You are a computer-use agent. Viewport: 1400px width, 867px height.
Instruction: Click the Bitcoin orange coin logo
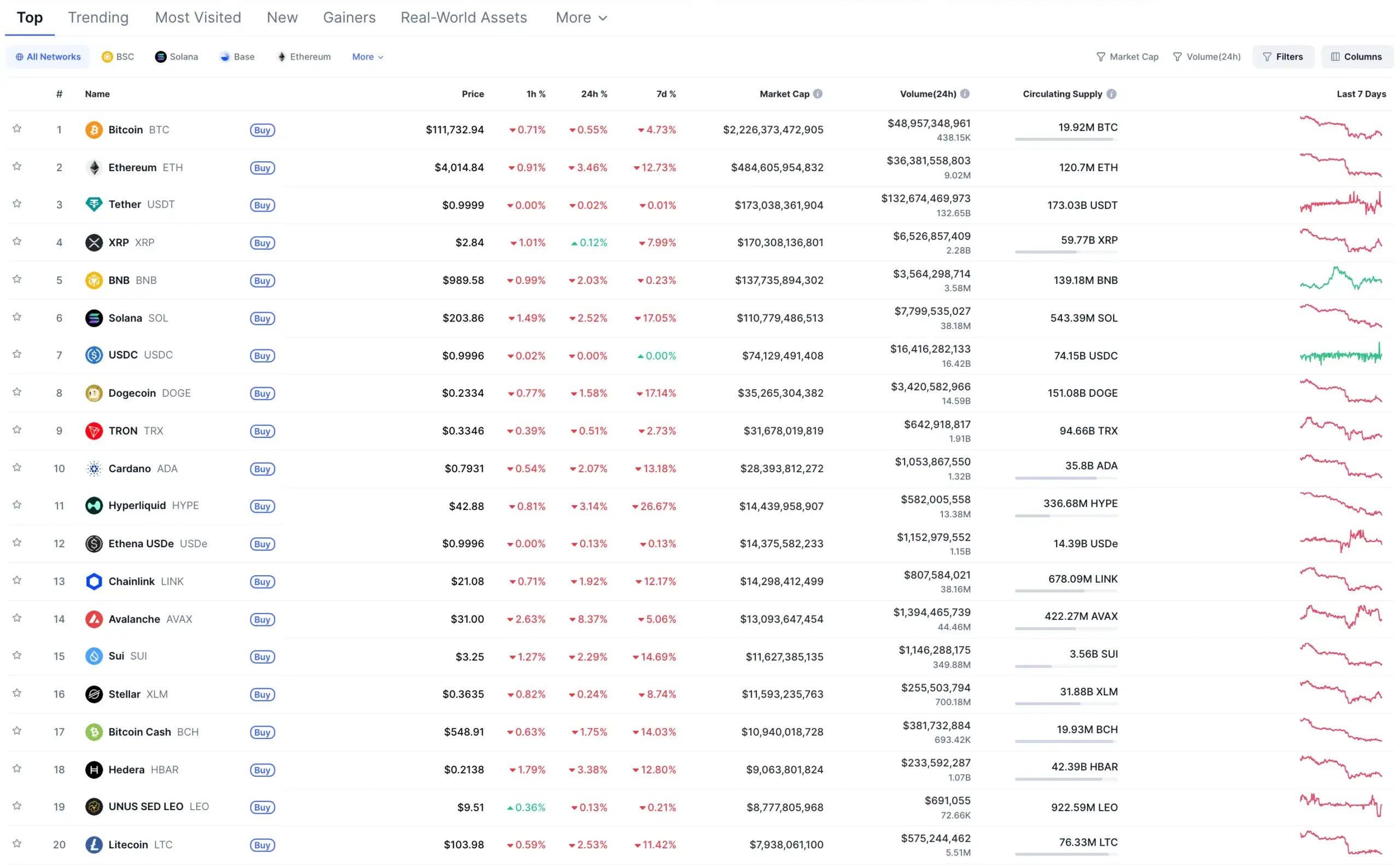click(94, 130)
